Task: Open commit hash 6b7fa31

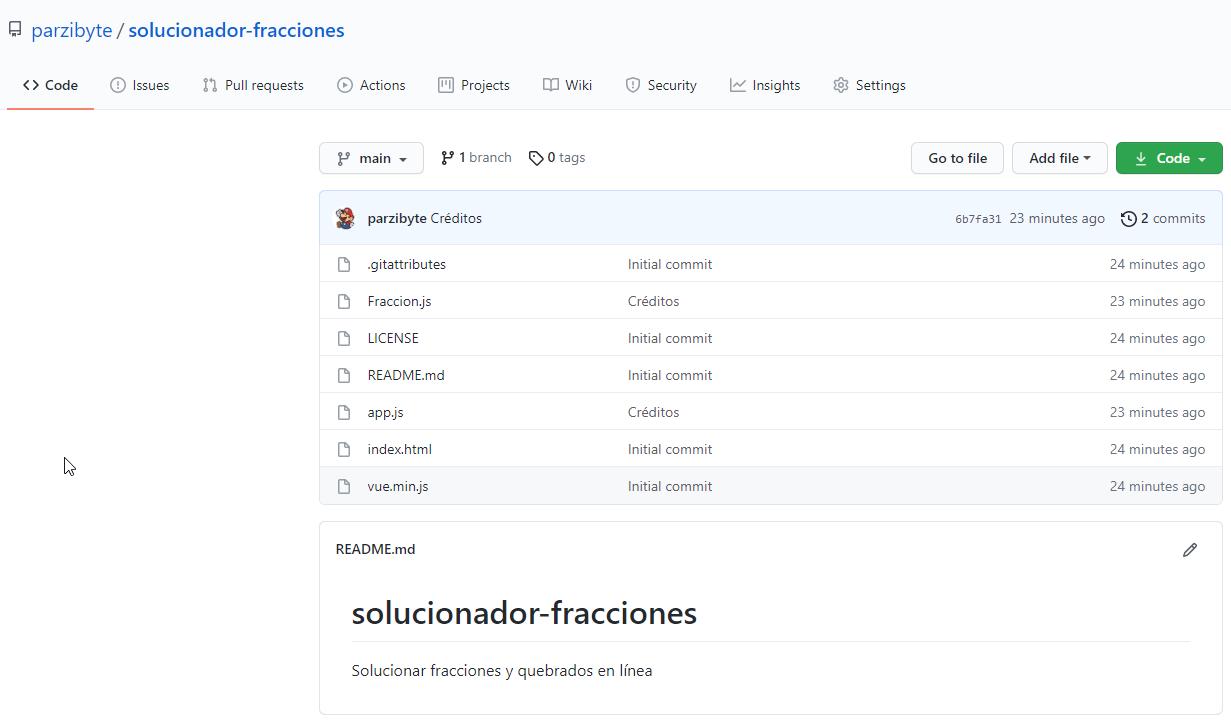Action: [x=978, y=219]
